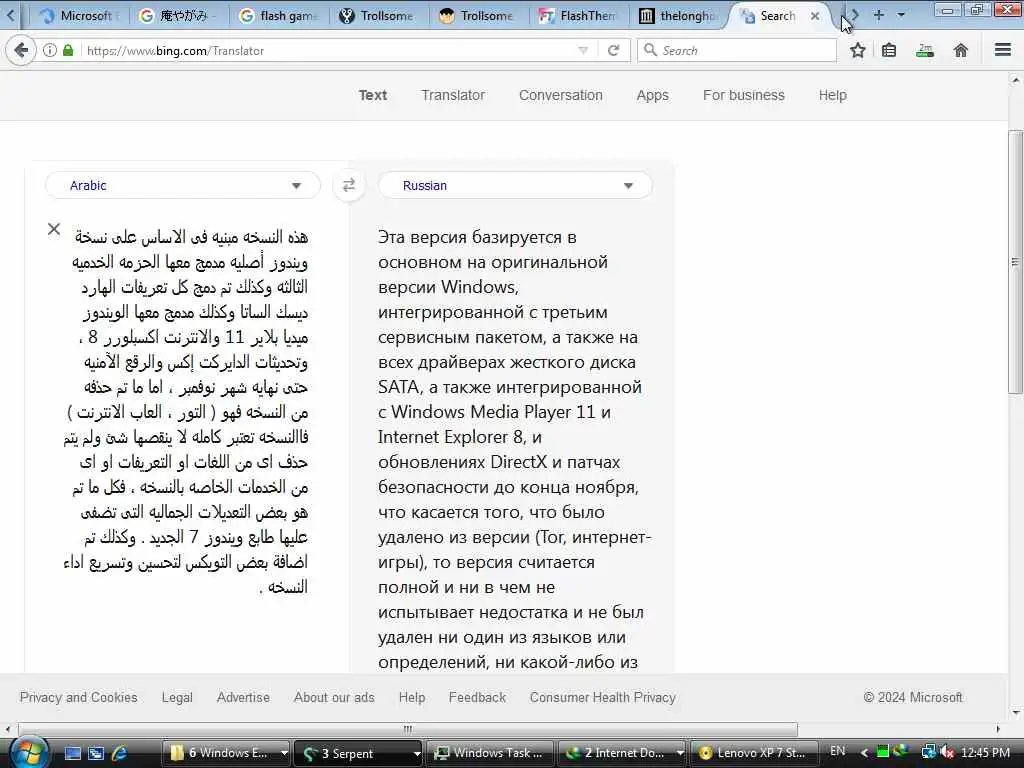The height and width of the screenshot is (768, 1024).
Task: Select the Text menu item
Action: pyautogui.click(x=373, y=95)
